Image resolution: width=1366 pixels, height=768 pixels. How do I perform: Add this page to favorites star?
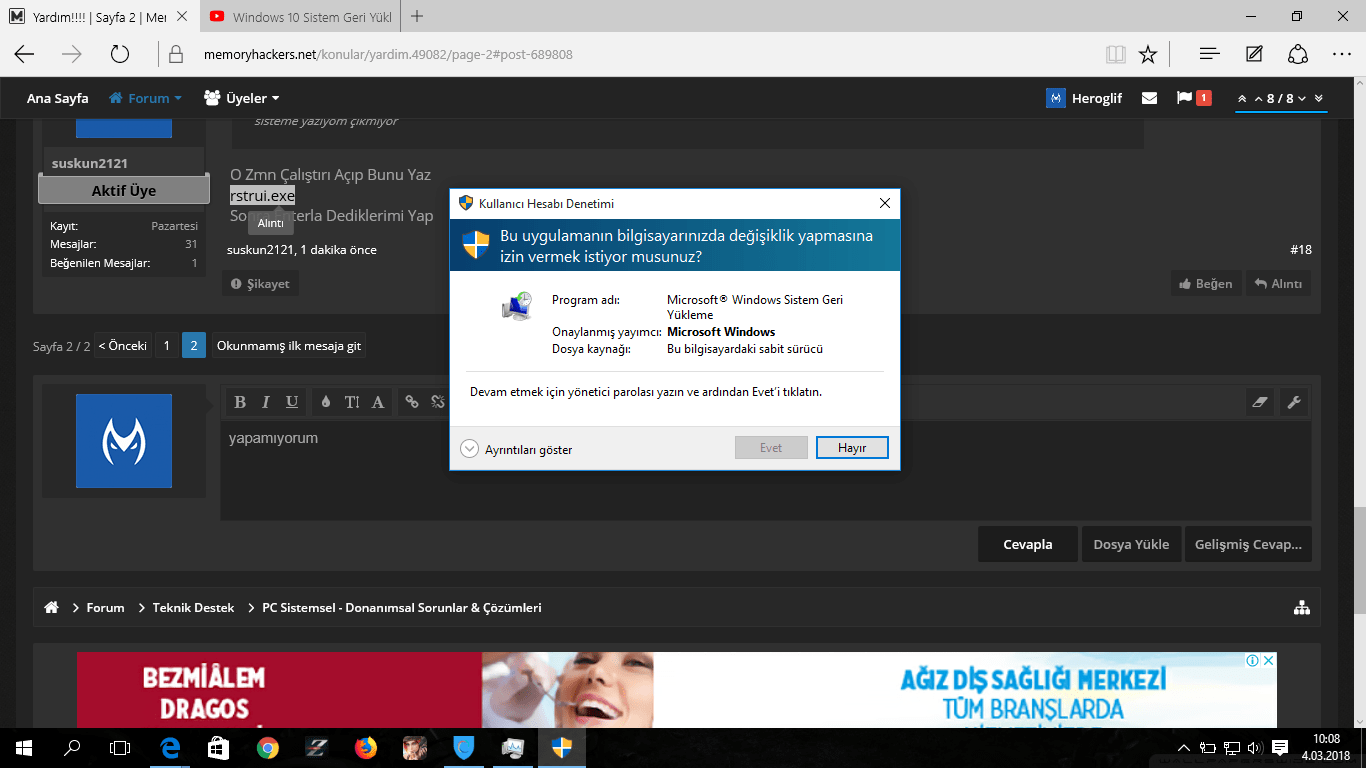click(1148, 55)
